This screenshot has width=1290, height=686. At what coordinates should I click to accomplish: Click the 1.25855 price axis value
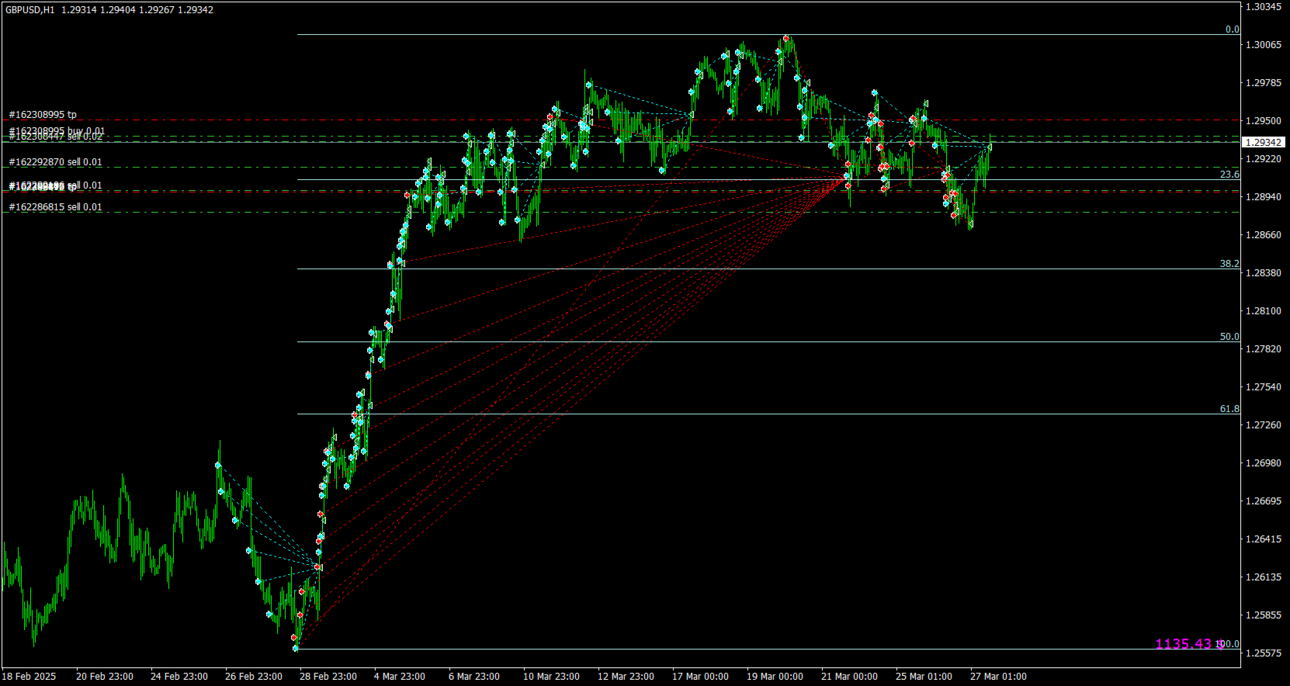1264,615
